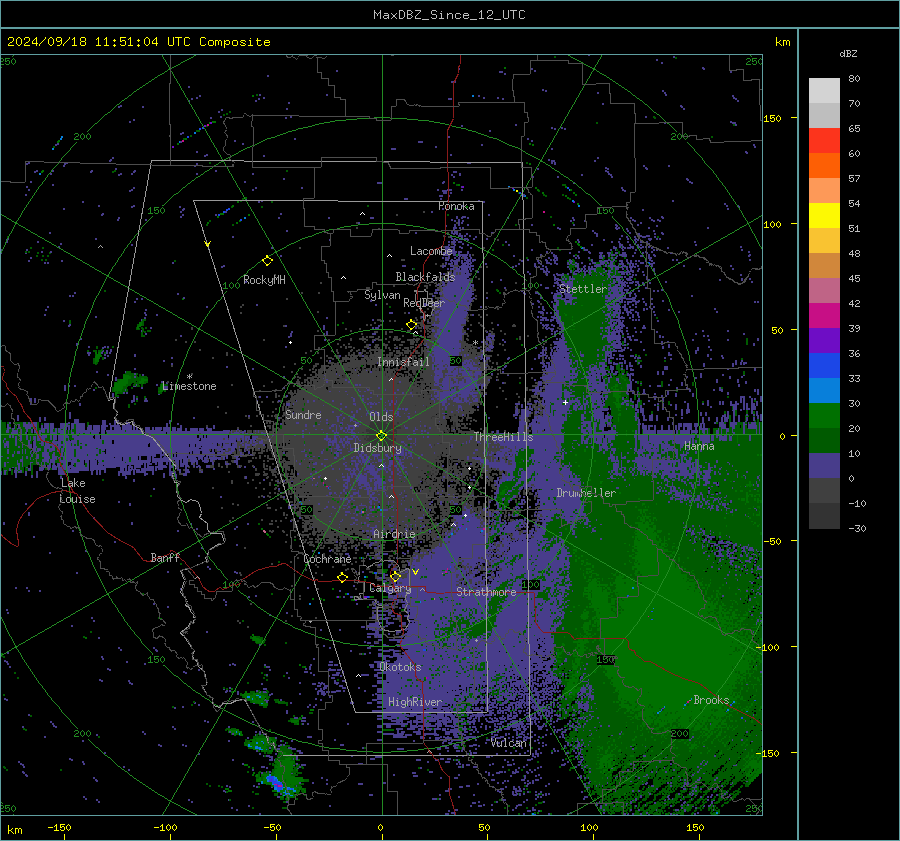Viewport: 900px width, 841px height.
Task: Click the dBZ legend heading
Action: [x=848, y=53]
